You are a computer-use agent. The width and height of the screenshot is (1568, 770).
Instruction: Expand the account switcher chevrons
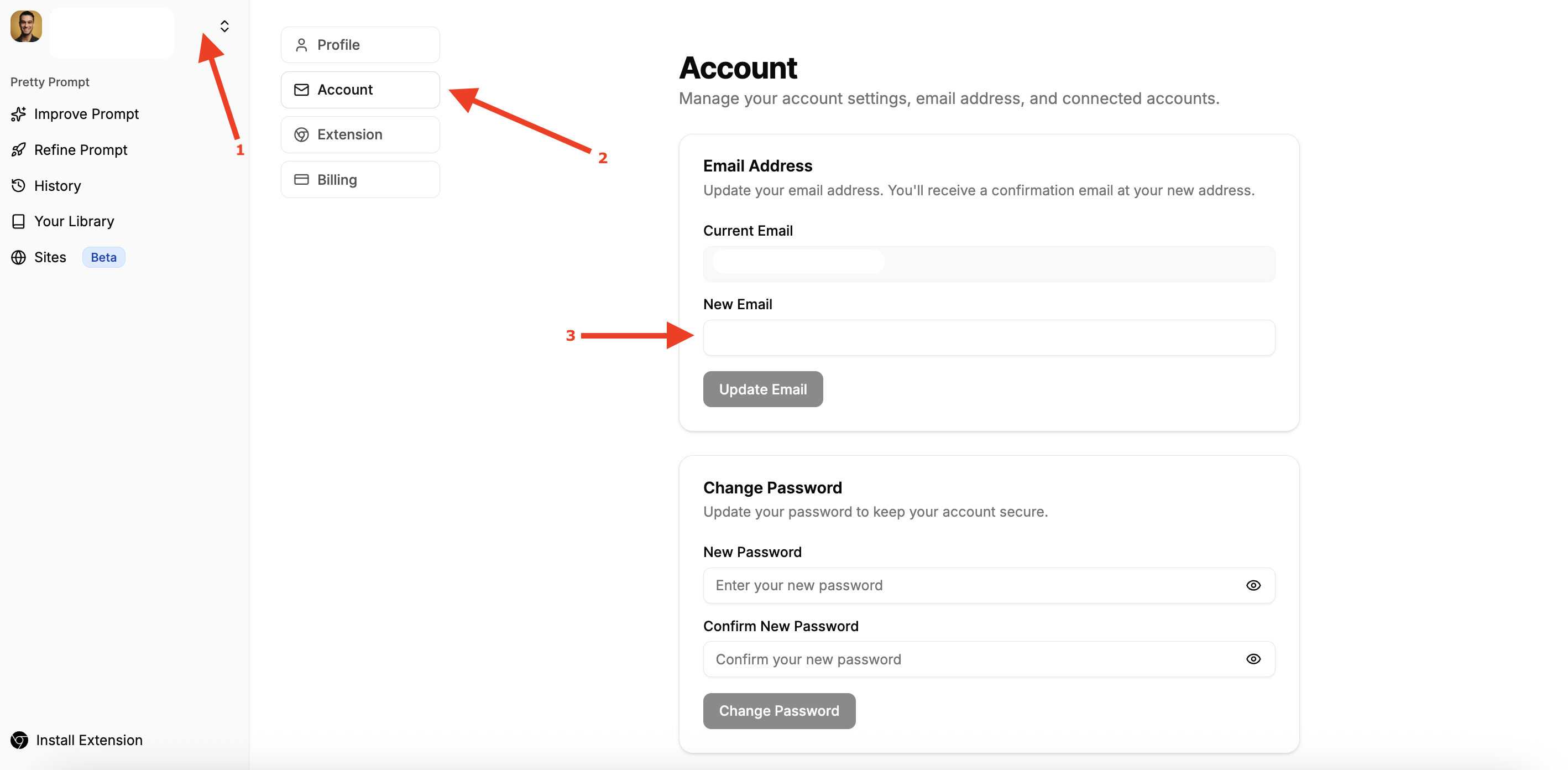(224, 26)
